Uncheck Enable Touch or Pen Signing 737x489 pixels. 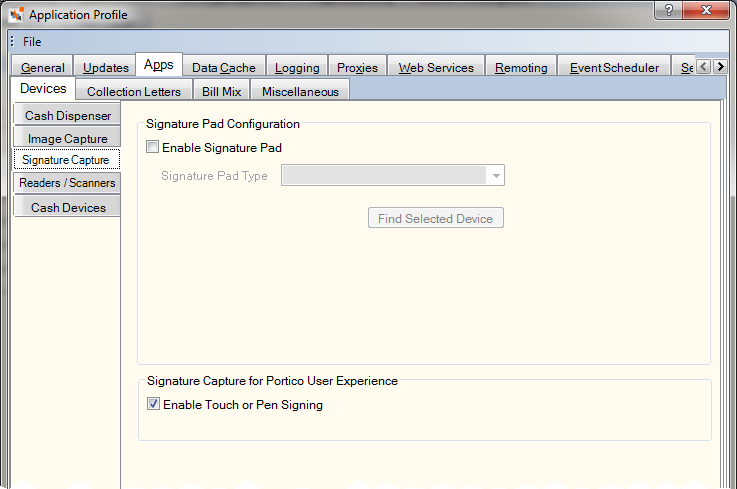[x=153, y=404]
